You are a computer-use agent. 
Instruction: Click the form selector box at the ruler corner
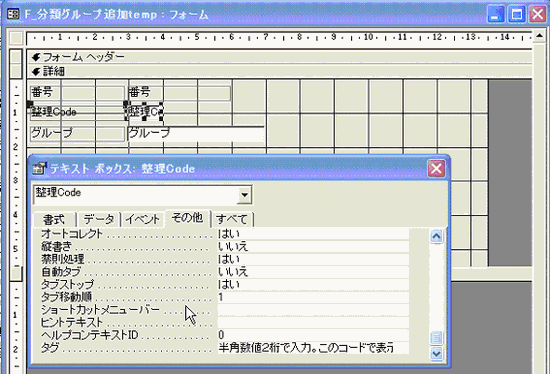click(16, 38)
